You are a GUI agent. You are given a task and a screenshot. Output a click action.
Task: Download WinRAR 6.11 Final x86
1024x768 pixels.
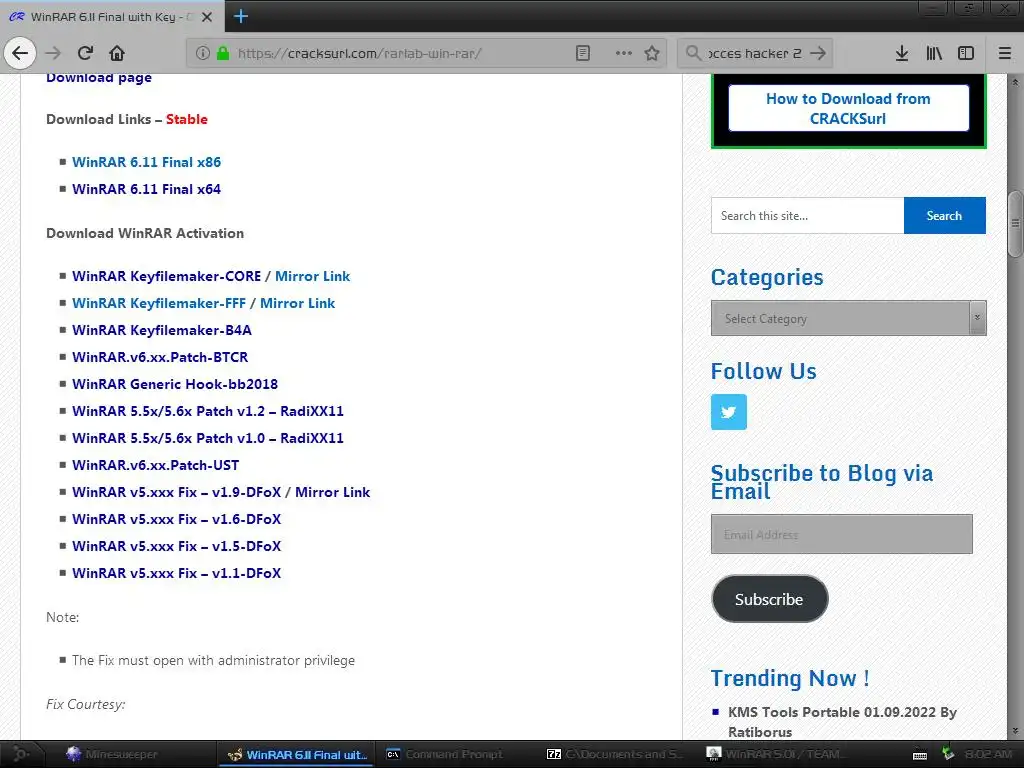146,162
